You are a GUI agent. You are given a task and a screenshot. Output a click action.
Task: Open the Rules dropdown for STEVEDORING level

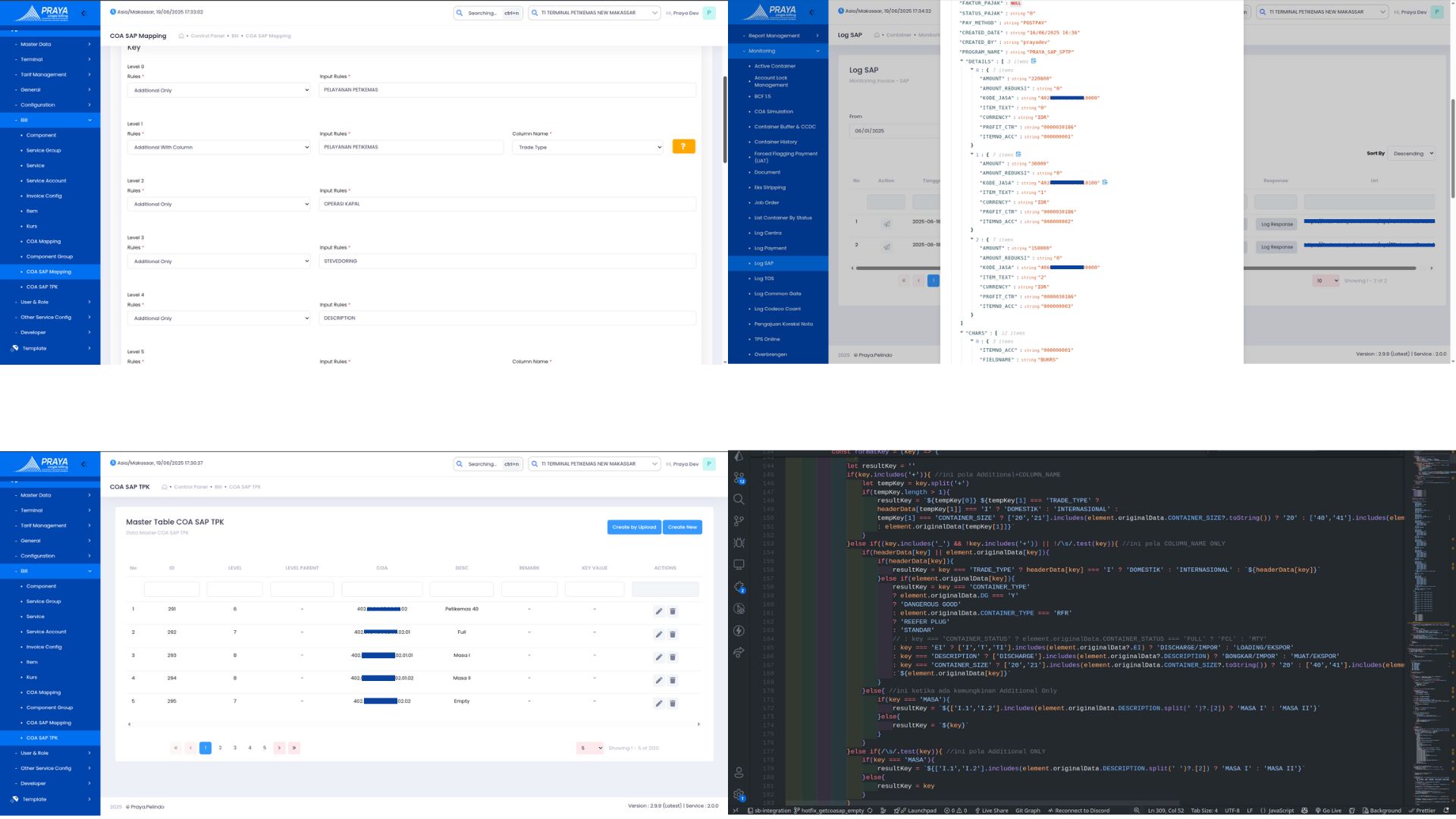point(218,261)
